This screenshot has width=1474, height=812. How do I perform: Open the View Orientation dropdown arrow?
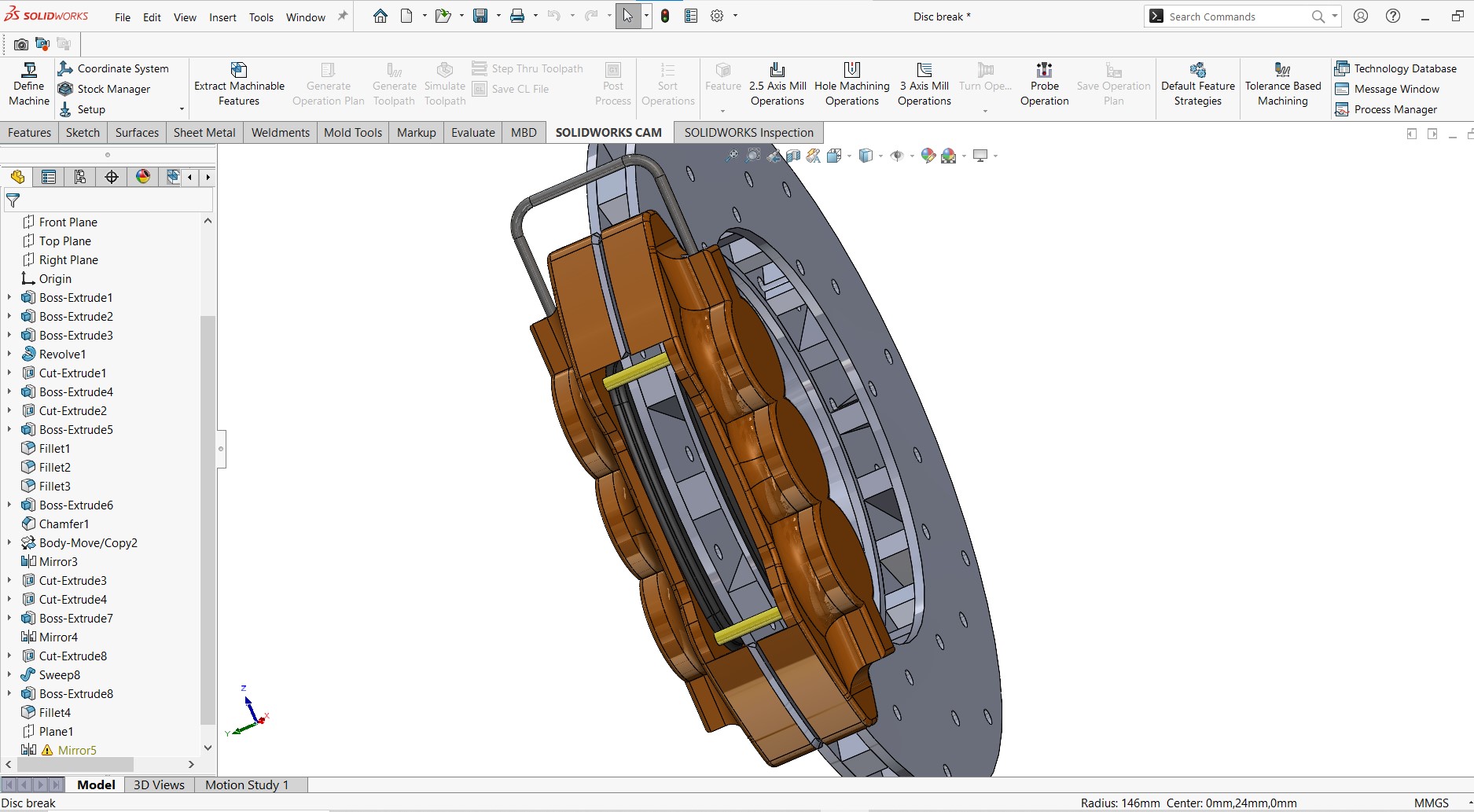point(849,156)
